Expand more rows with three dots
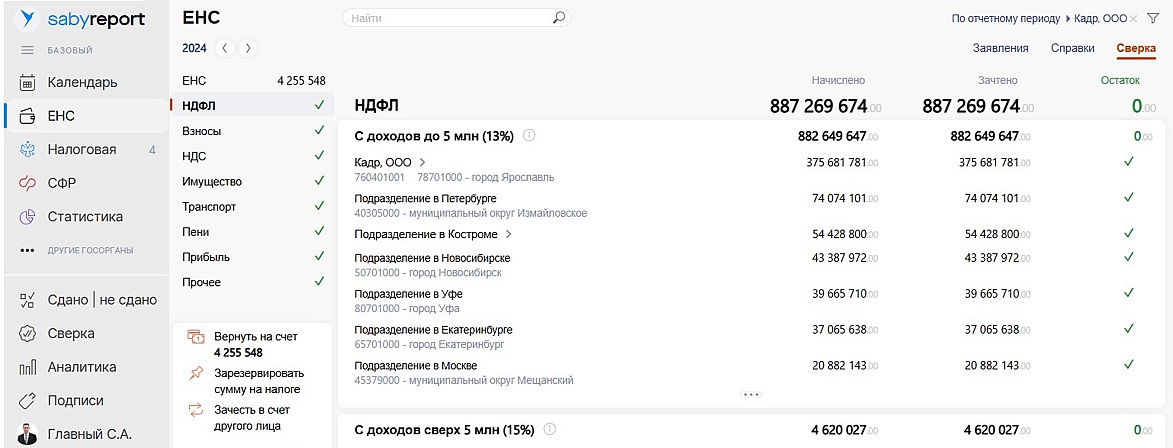1173x448 pixels. point(750,394)
